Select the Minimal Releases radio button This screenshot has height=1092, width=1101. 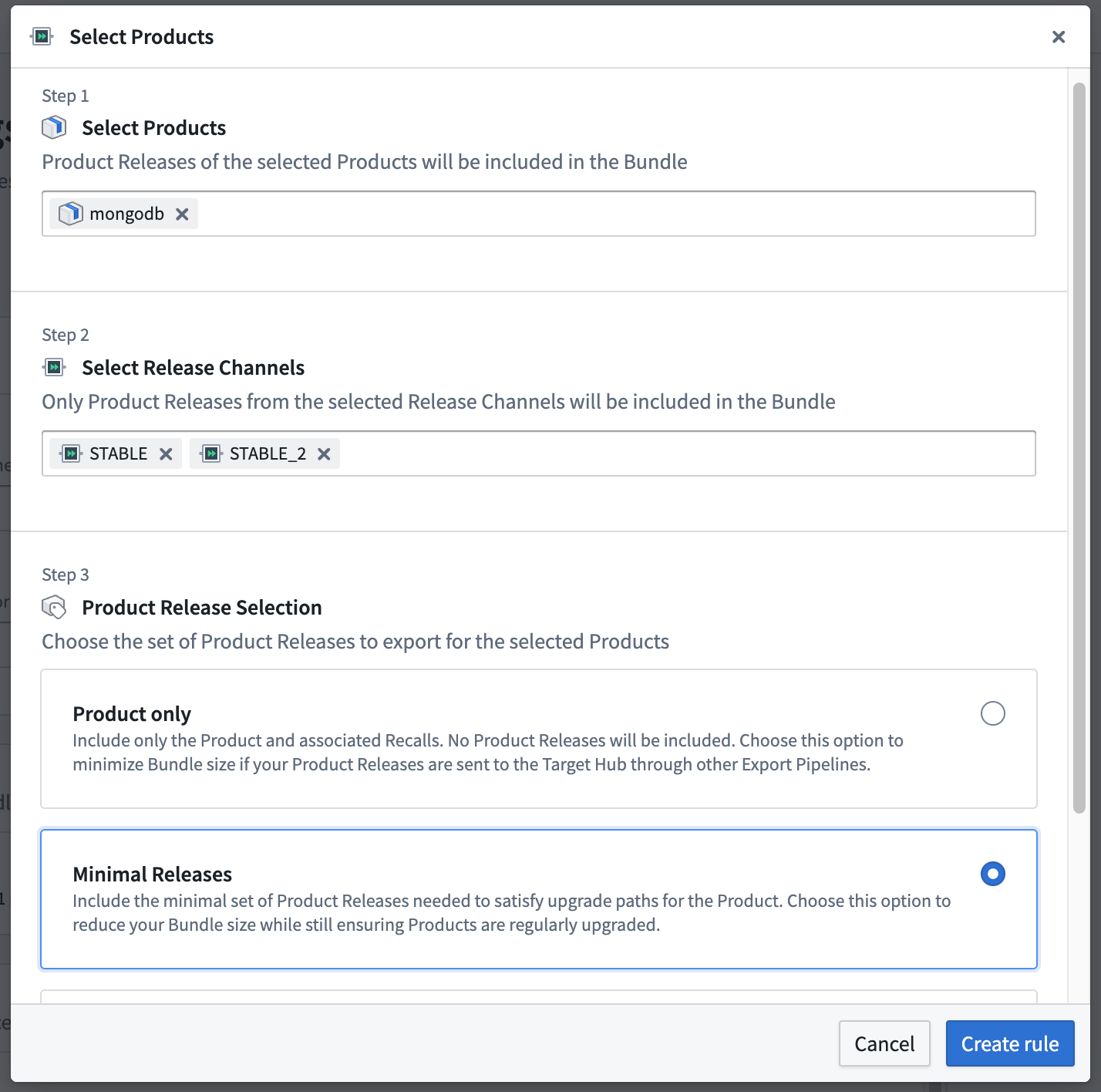point(993,874)
